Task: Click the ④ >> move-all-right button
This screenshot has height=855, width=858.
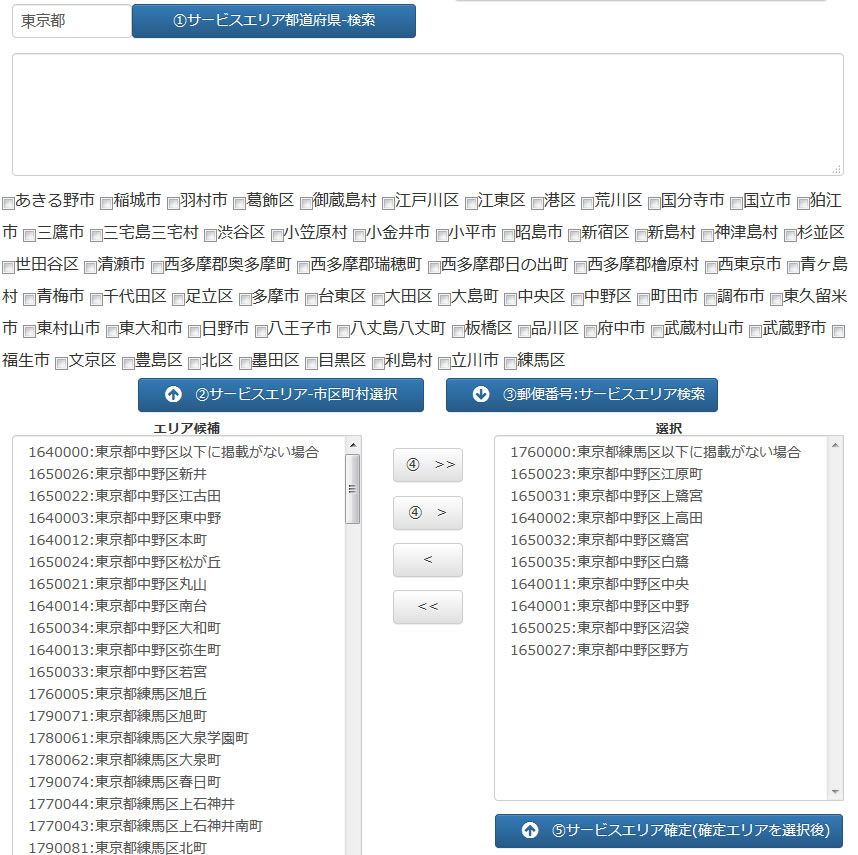Action: (428, 465)
